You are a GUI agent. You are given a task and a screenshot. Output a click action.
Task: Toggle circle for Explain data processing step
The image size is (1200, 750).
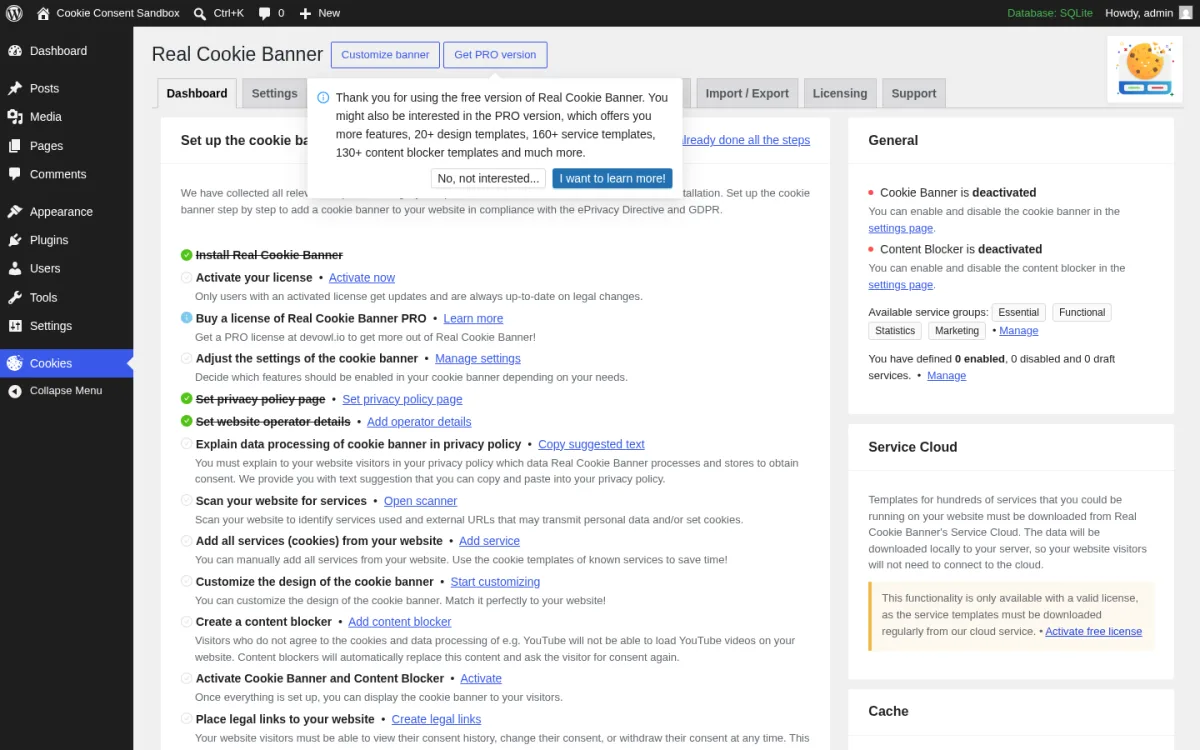186,444
